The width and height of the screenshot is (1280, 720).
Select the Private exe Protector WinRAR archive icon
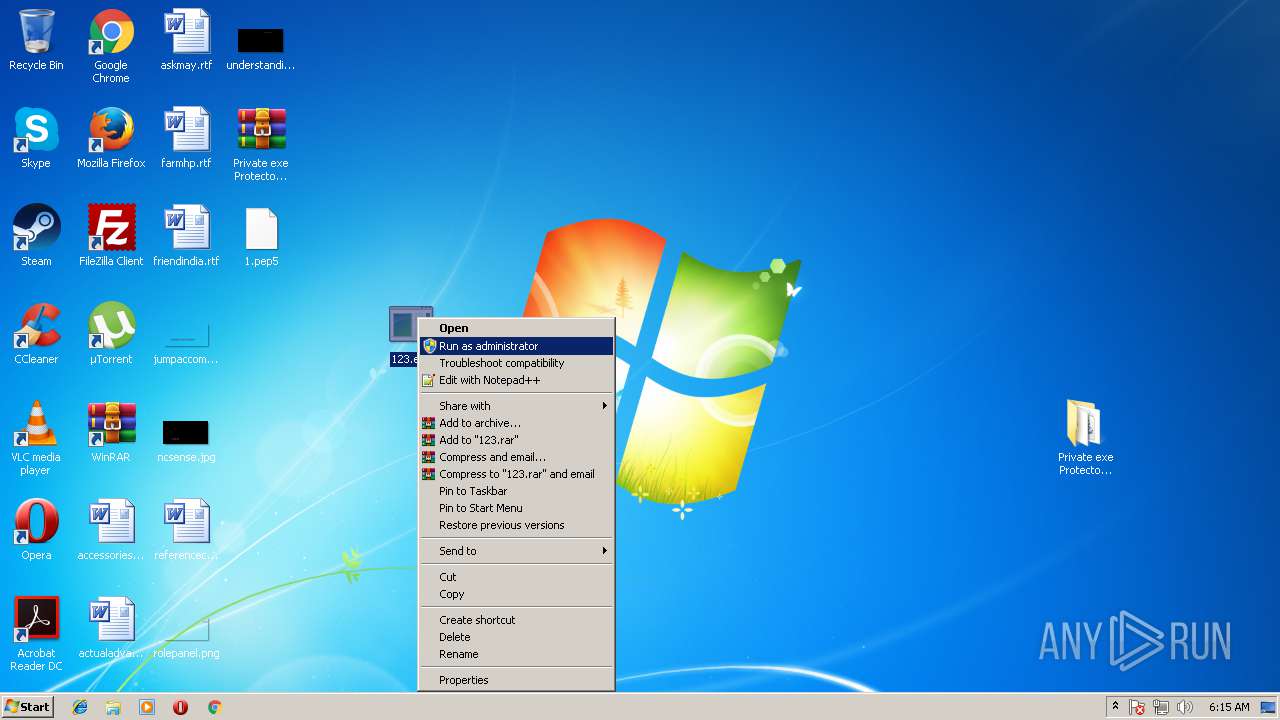point(261,144)
